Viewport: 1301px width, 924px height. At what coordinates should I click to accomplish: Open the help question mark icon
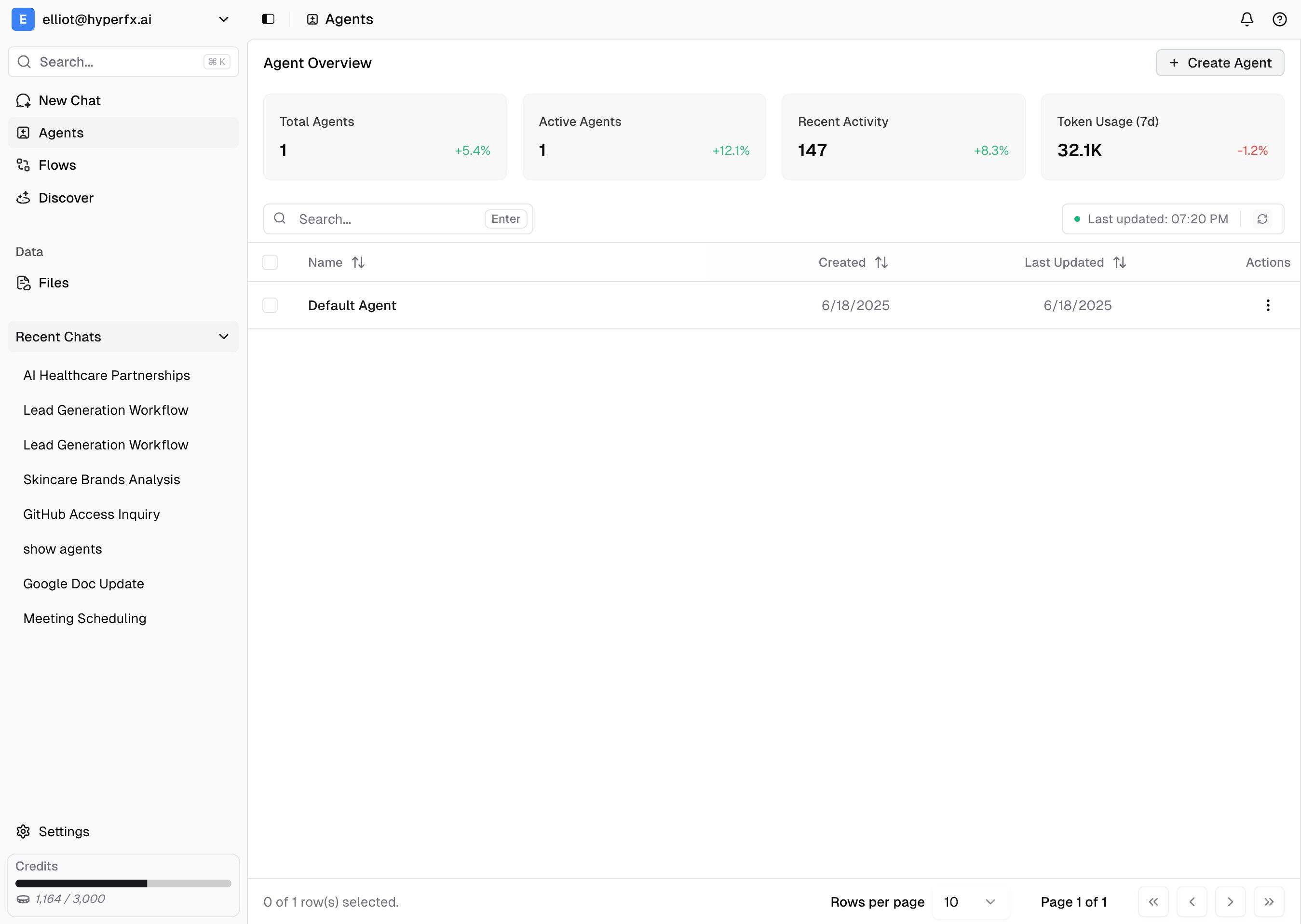tap(1279, 19)
